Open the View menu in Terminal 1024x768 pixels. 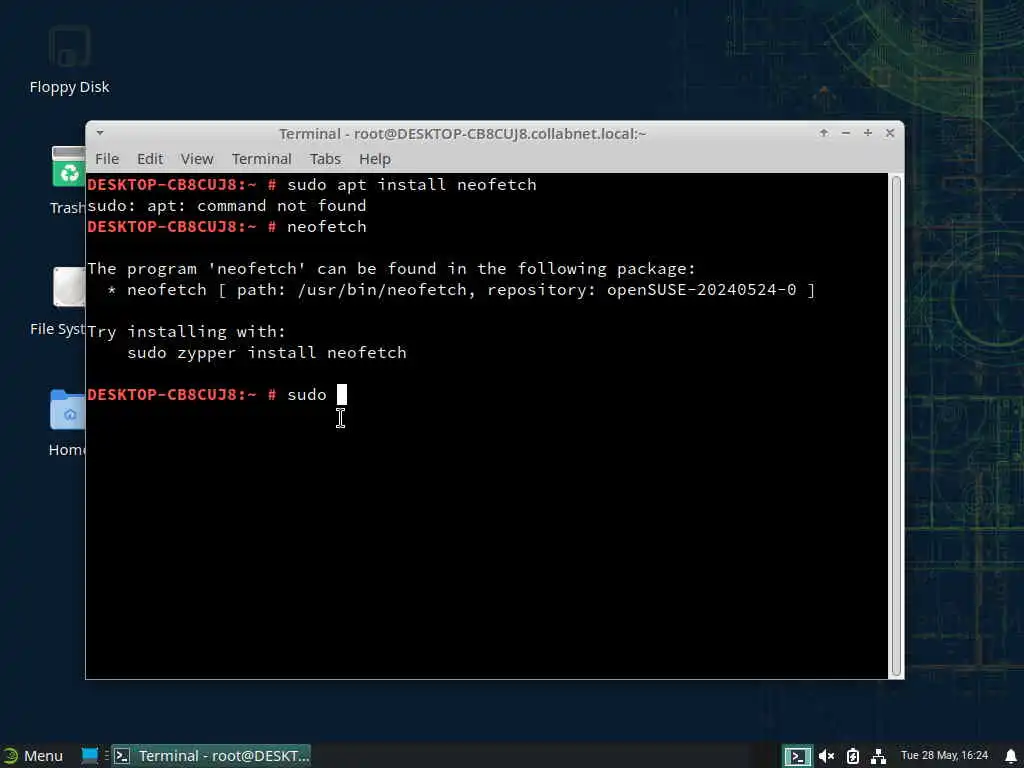point(197,159)
